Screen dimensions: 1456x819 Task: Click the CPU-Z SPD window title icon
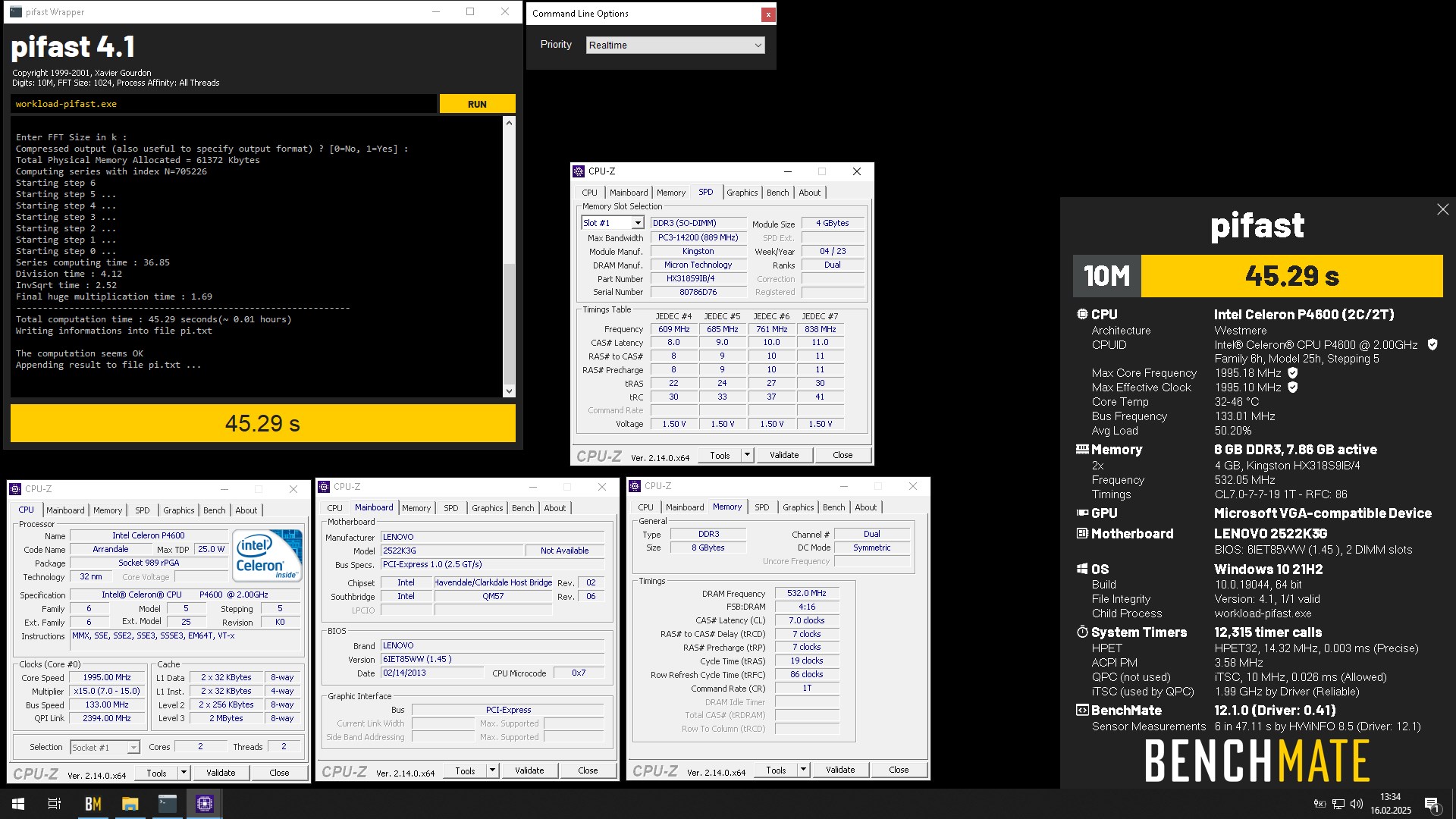[x=579, y=171]
